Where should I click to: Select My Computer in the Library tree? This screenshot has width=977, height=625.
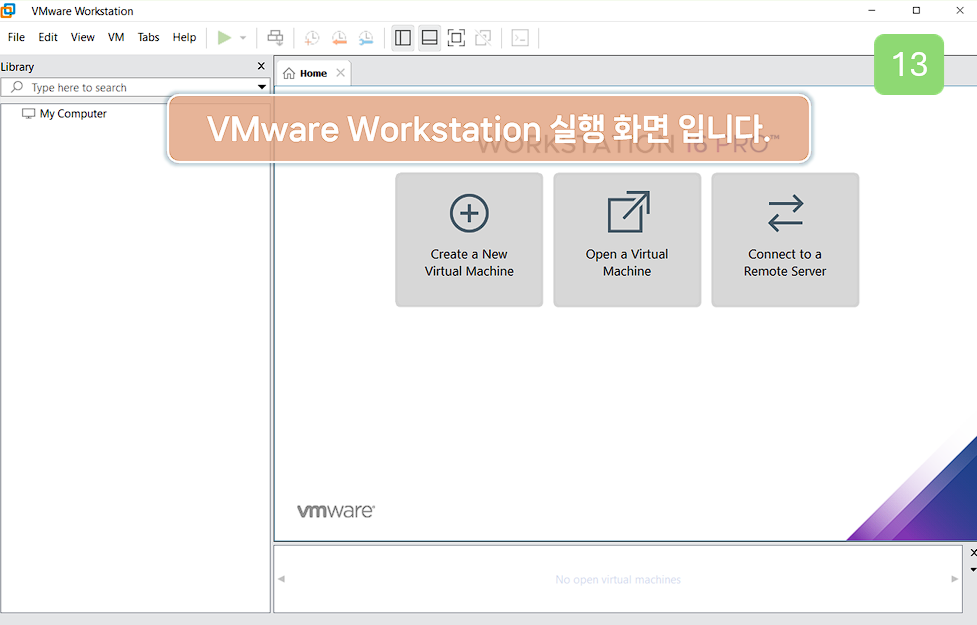coord(67,113)
